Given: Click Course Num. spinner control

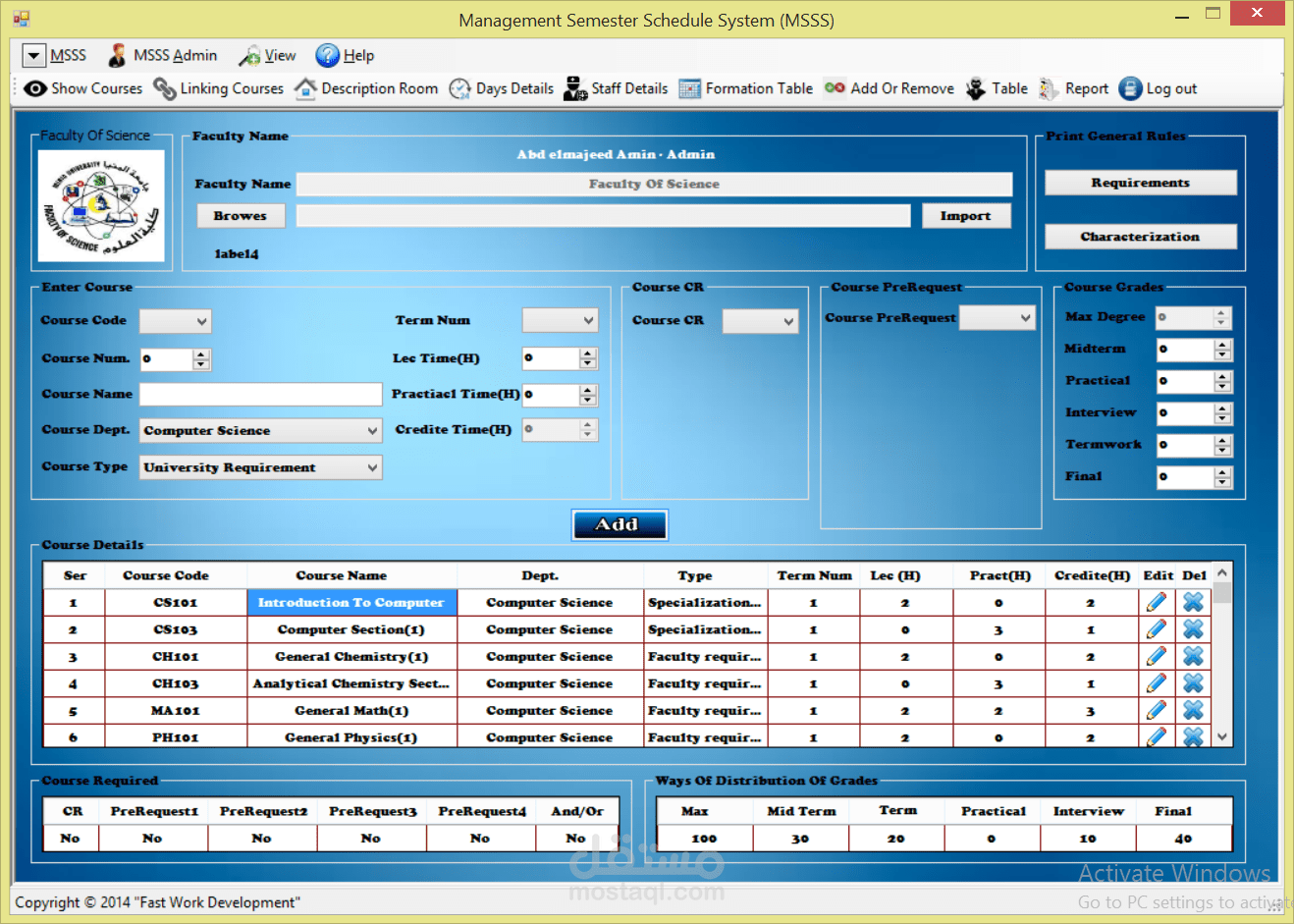Looking at the screenshot, I should pos(201,359).
